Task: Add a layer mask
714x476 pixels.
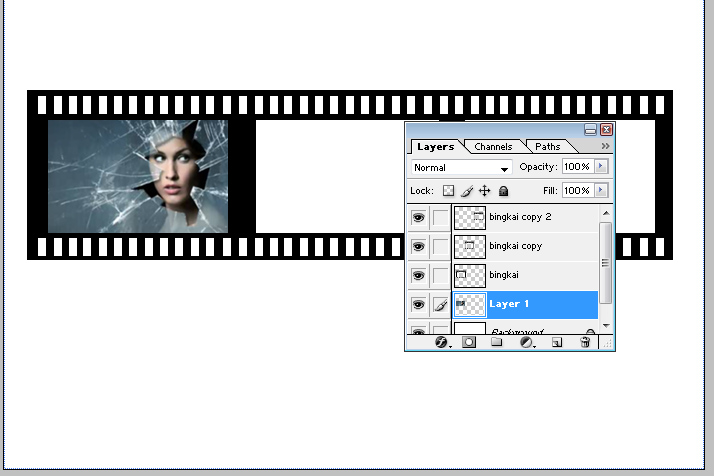Action: point(469,342)
